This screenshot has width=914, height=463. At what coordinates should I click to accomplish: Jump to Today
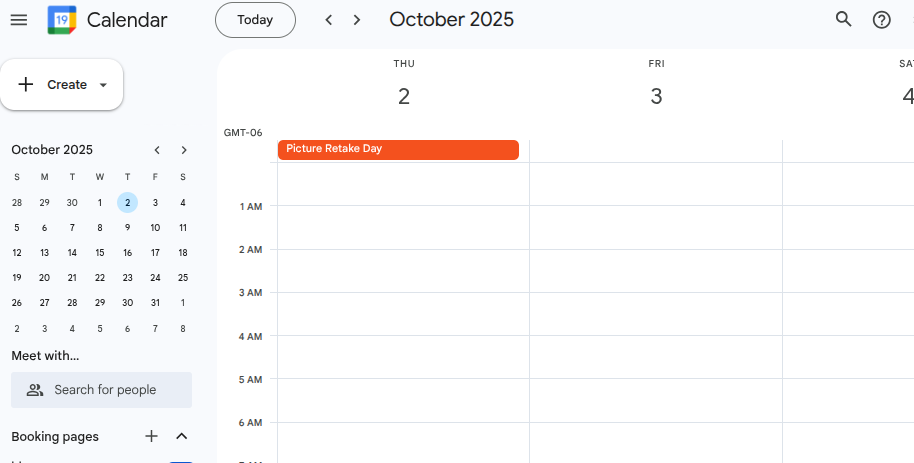click(255, 20)
